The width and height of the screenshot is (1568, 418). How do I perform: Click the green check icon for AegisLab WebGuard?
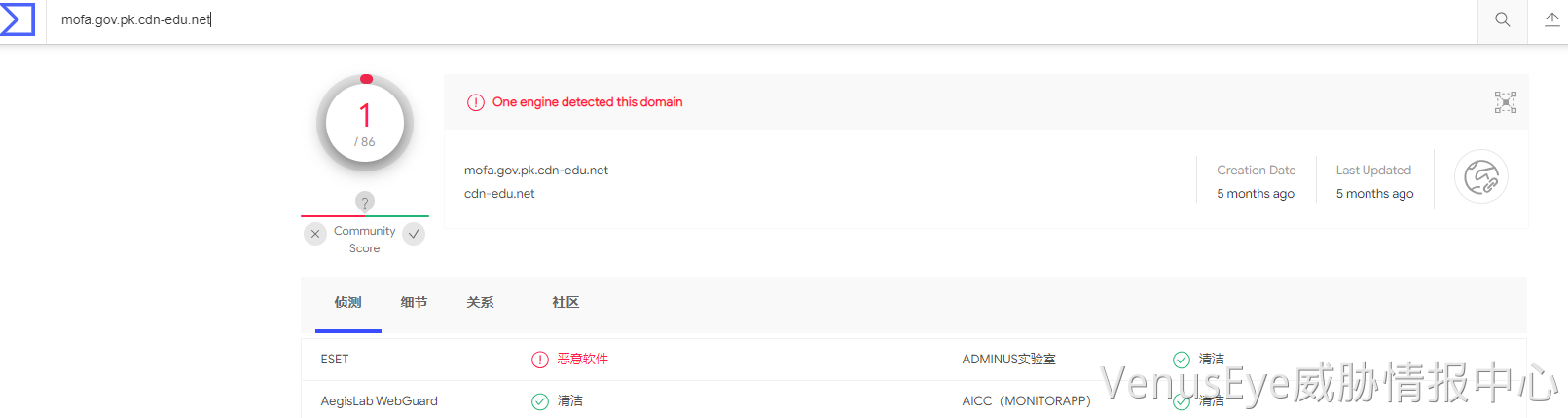click(540, 401)
